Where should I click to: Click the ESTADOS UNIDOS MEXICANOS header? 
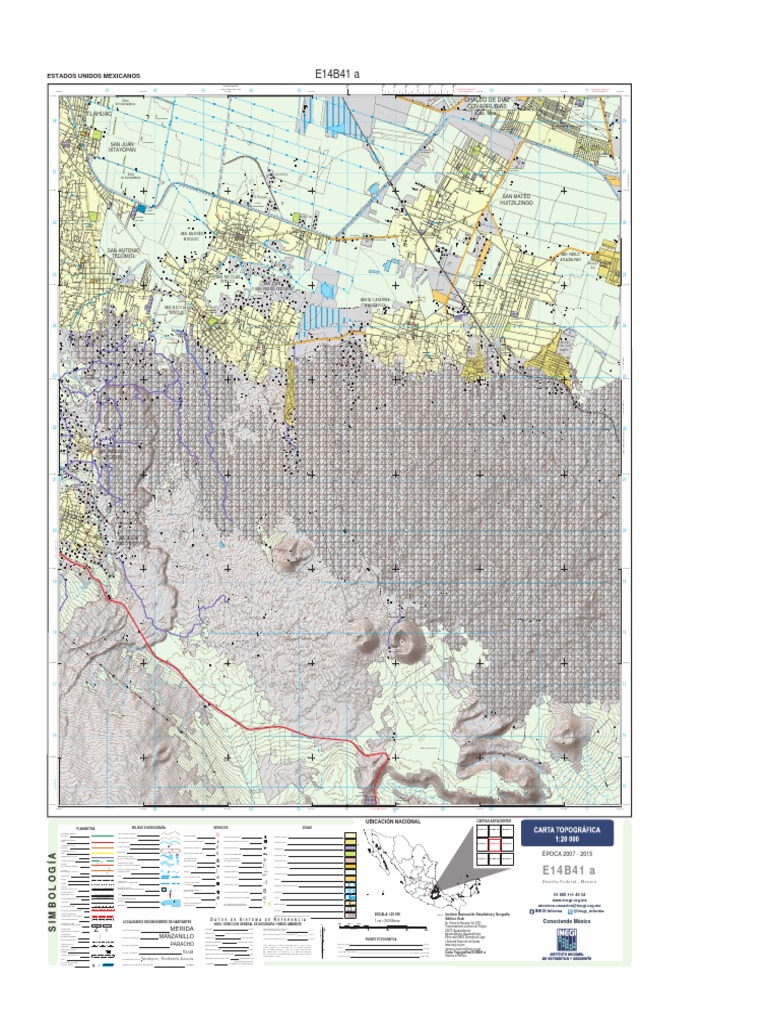pyautogui.click(x=93, y=76)
